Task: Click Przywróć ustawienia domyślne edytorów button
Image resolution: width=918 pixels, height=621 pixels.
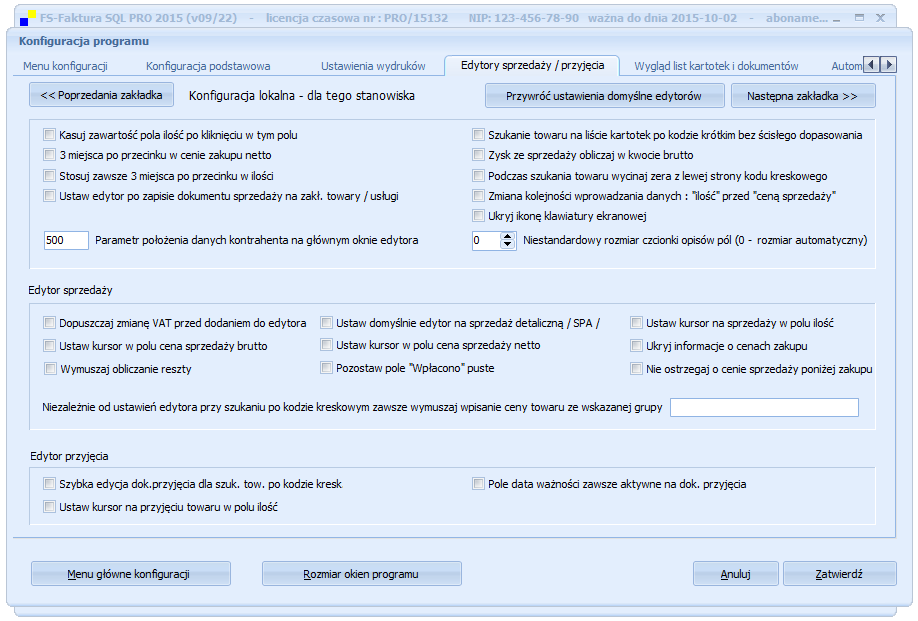Action: coord(604,96)
